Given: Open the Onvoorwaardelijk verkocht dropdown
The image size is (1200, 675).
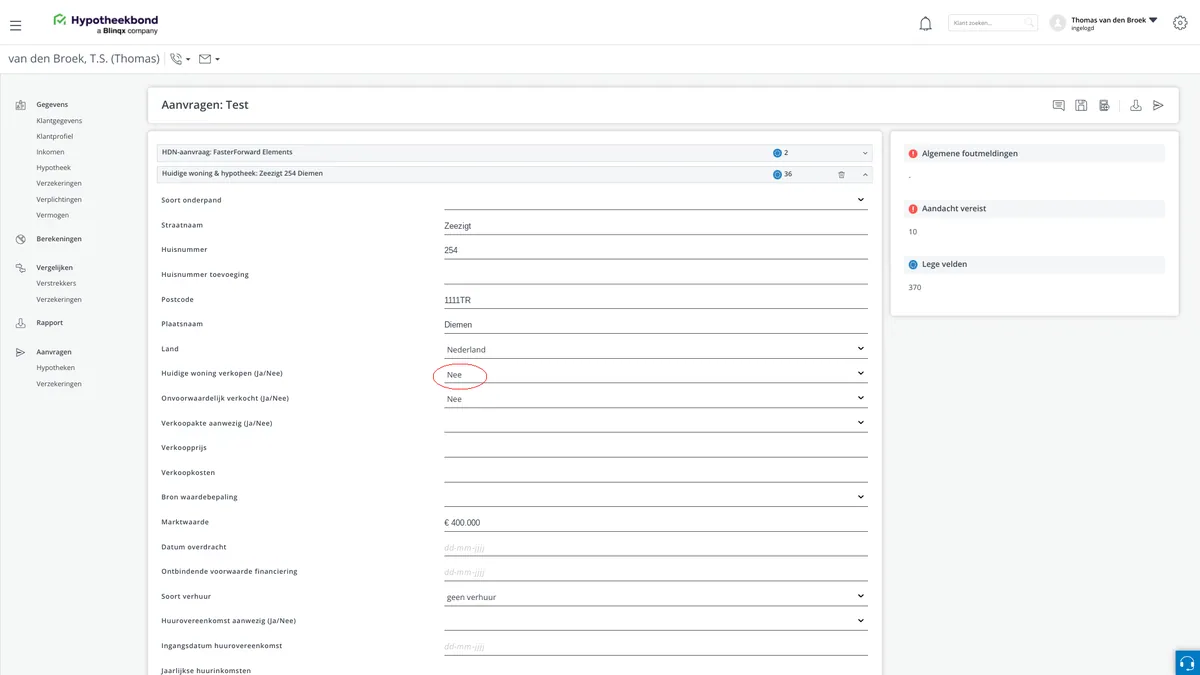Looking at the screenshot, I should point(656,398).
